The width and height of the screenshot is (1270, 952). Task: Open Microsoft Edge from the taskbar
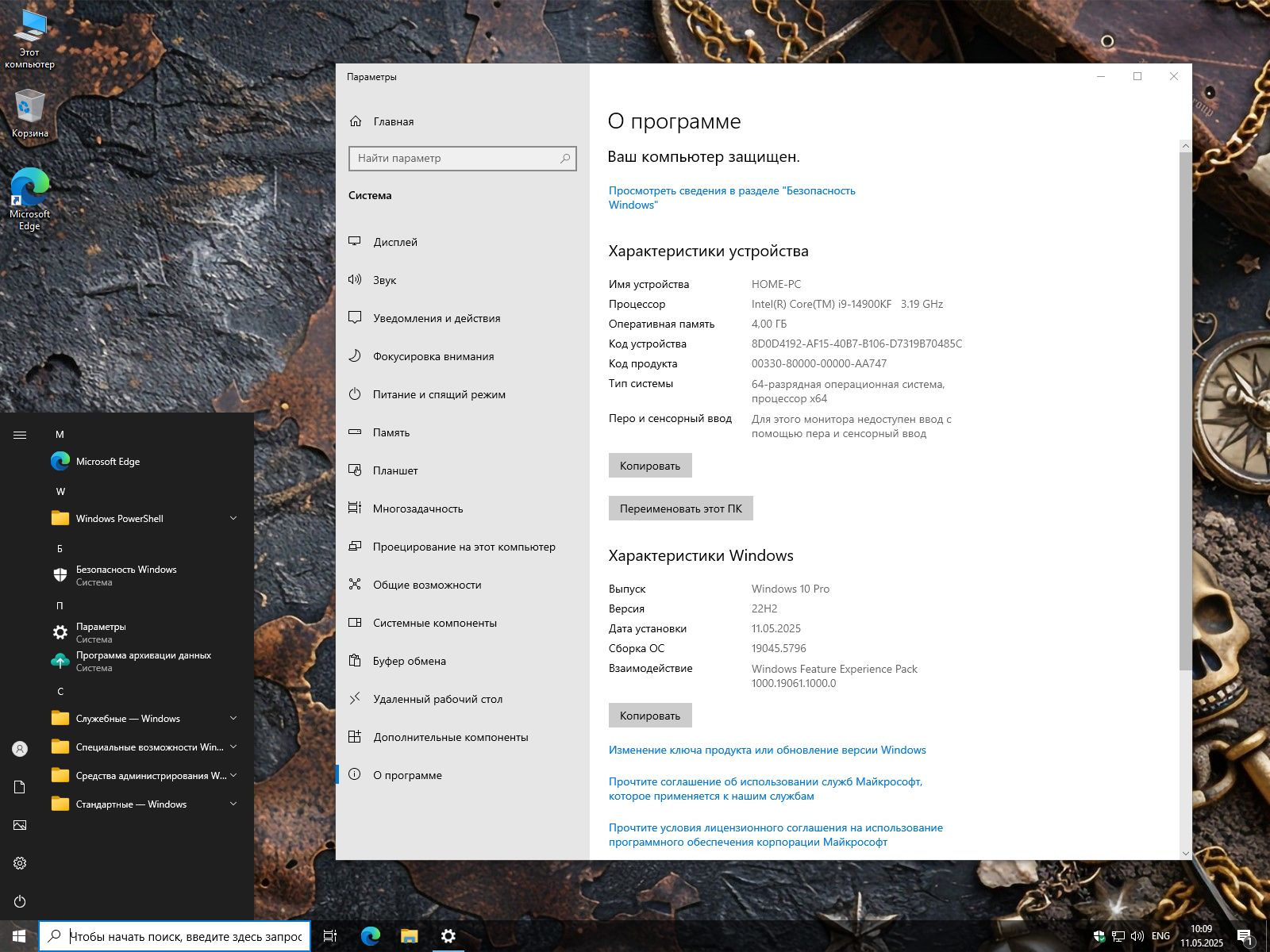pyautogui.click(x=371, y=936)
